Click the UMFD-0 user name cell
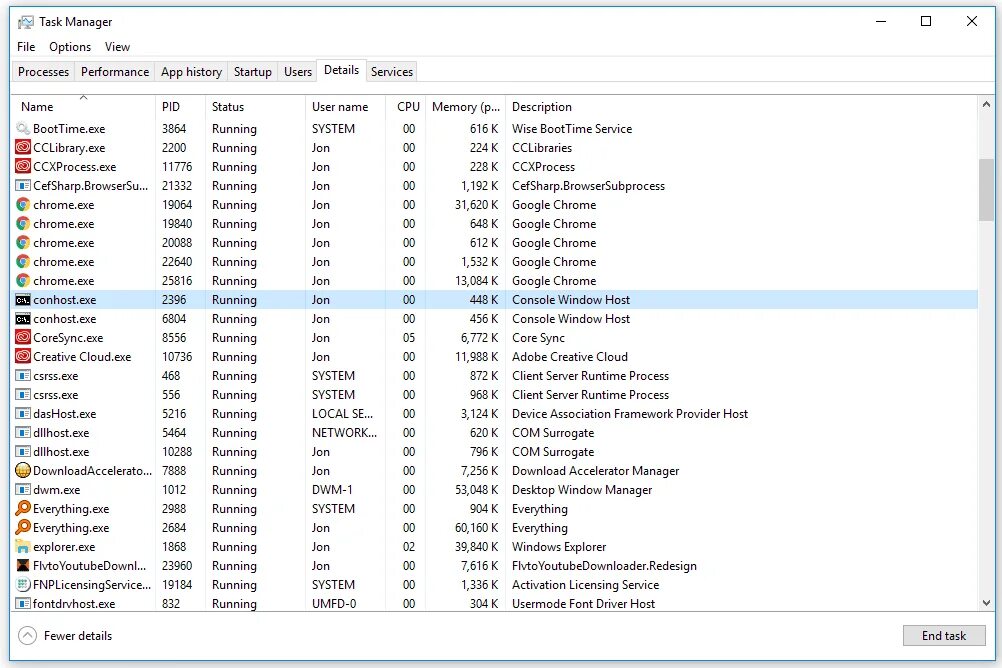This screenshot has width=1002, height=668. coord(334,603)
